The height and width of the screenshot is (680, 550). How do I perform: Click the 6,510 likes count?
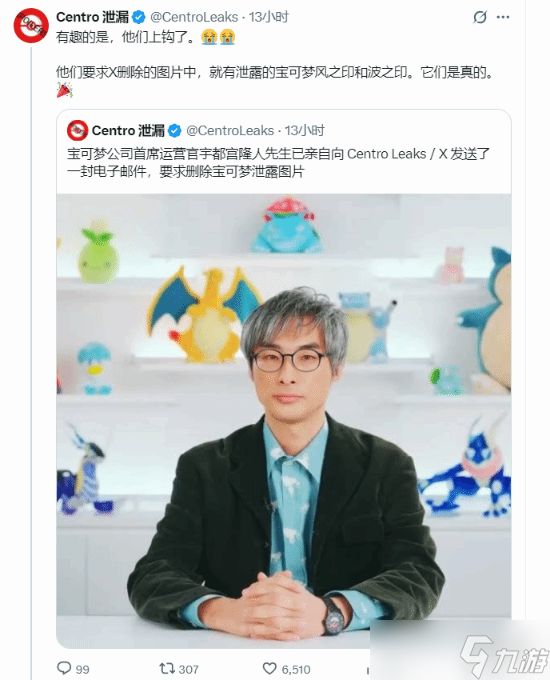[x=296, y=670]
